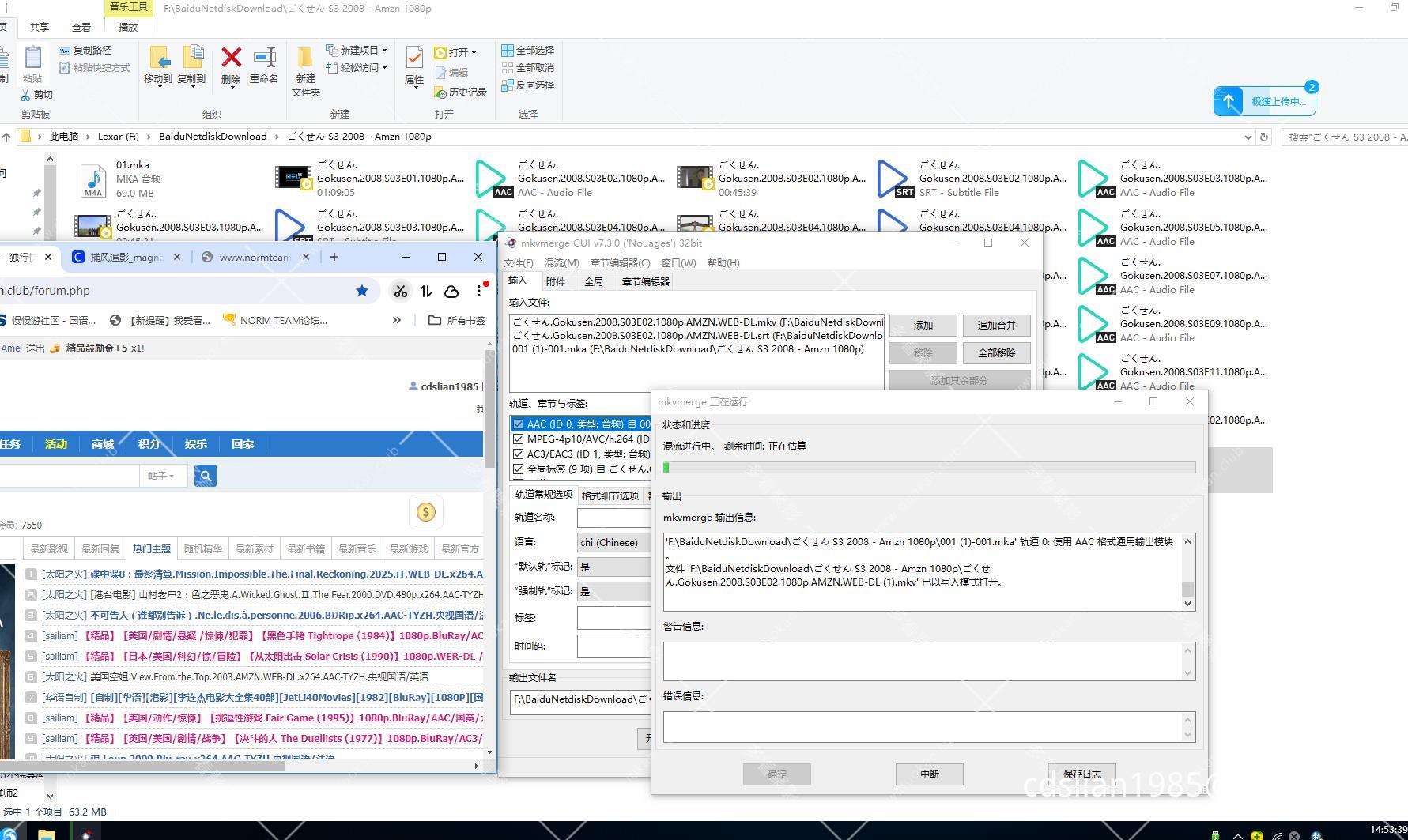Uncheck the AAC audio track checkbox
1408x840 pixels.
[x=519, y=424]
